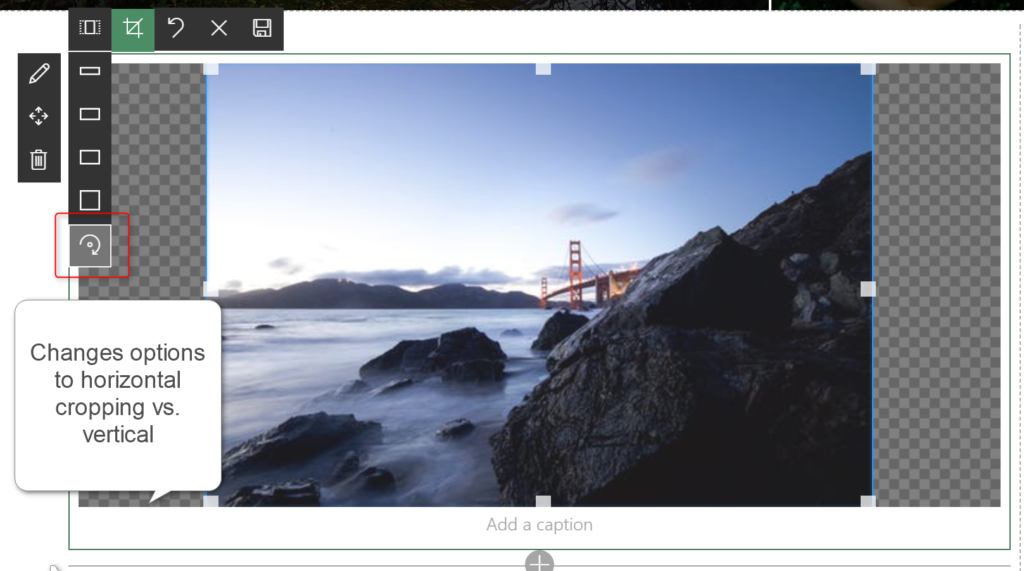Save image with the floppy disk icon
1024x571 pixels.
[262, 28]
